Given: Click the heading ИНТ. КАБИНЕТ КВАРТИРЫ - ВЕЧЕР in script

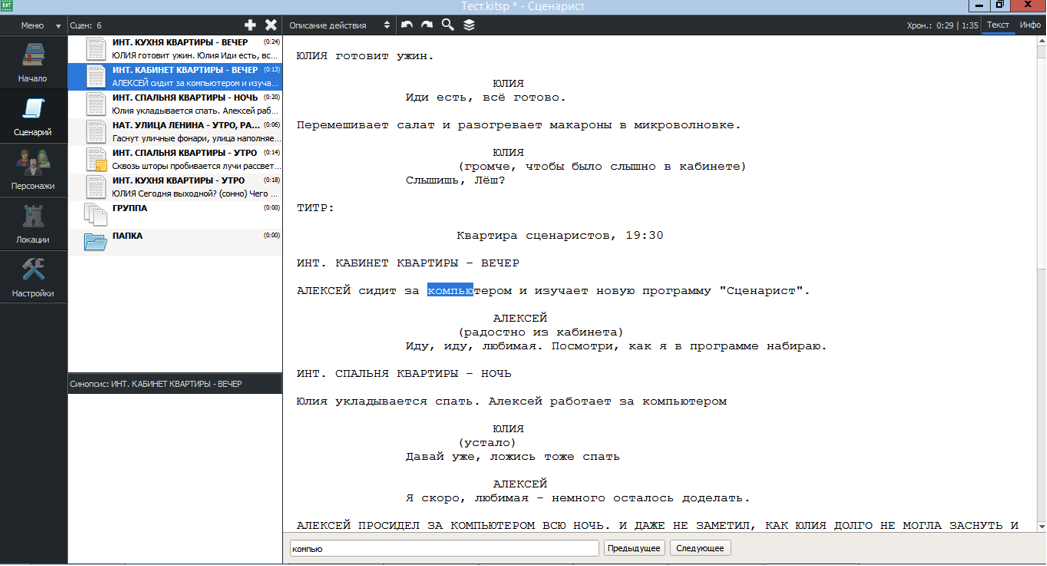Looking at the screenshot, I should pos(407,263).
